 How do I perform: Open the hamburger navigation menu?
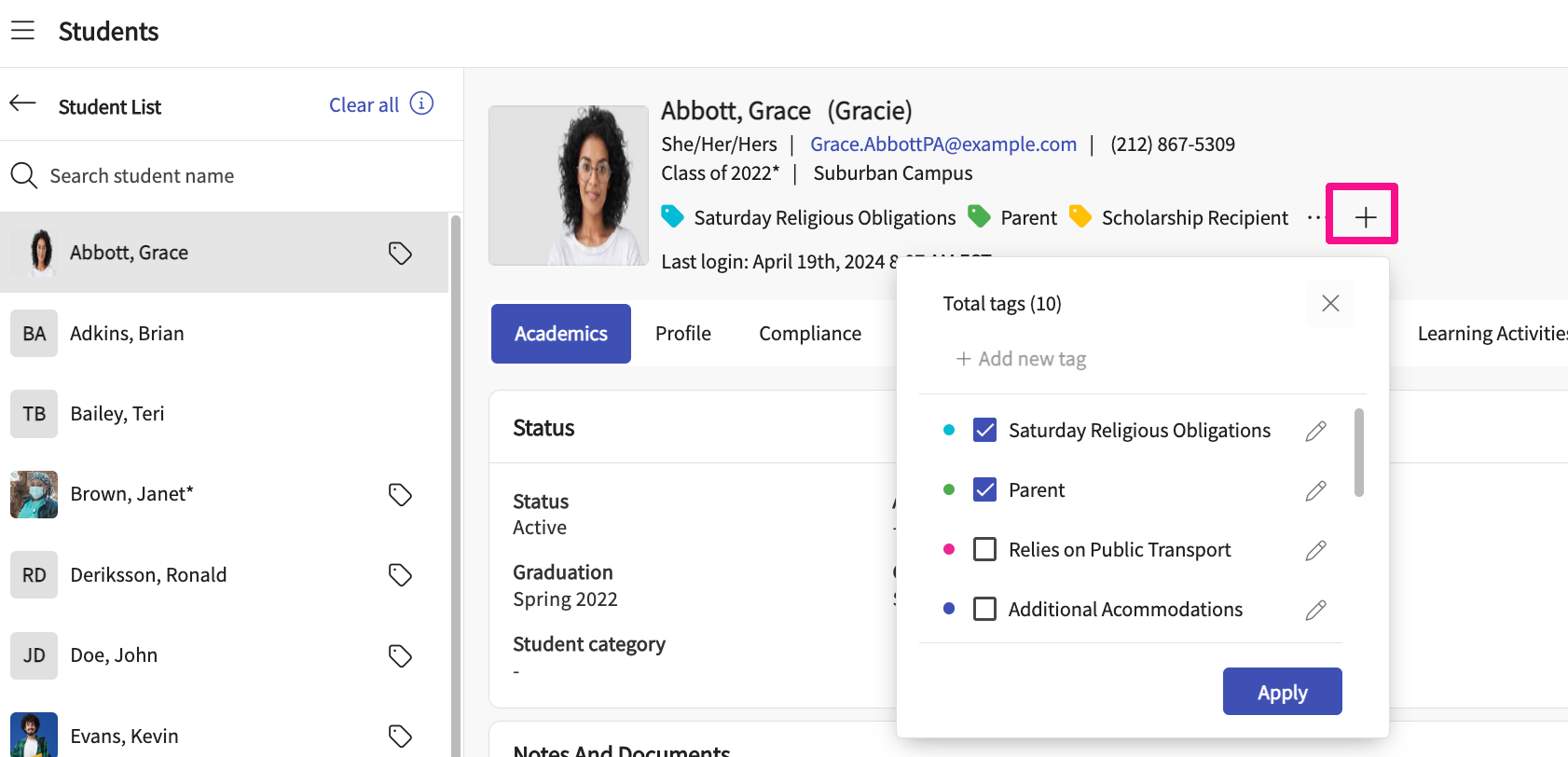coord(22,31)
